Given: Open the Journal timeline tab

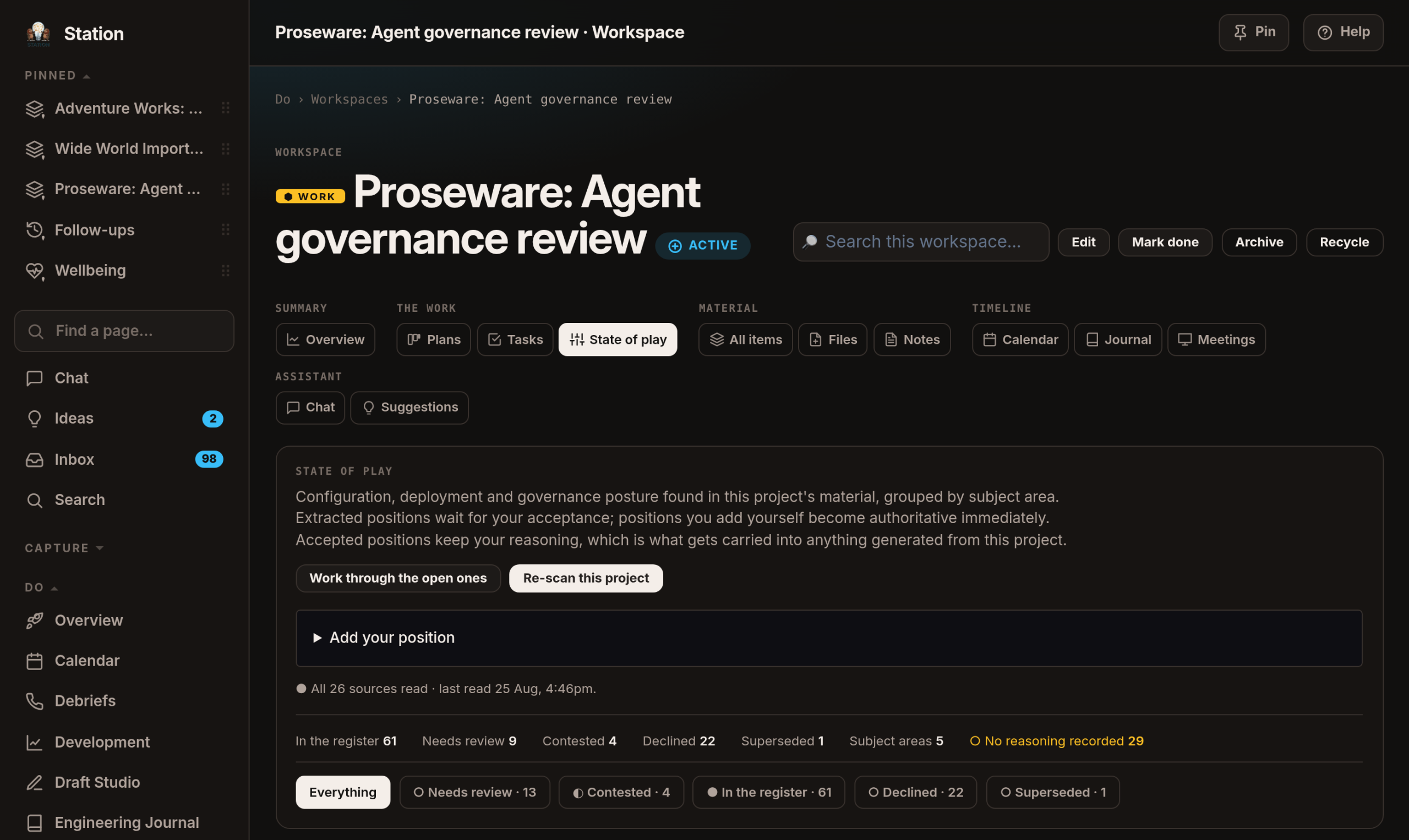Looking at the screenshot, I should click(1117, 339).
